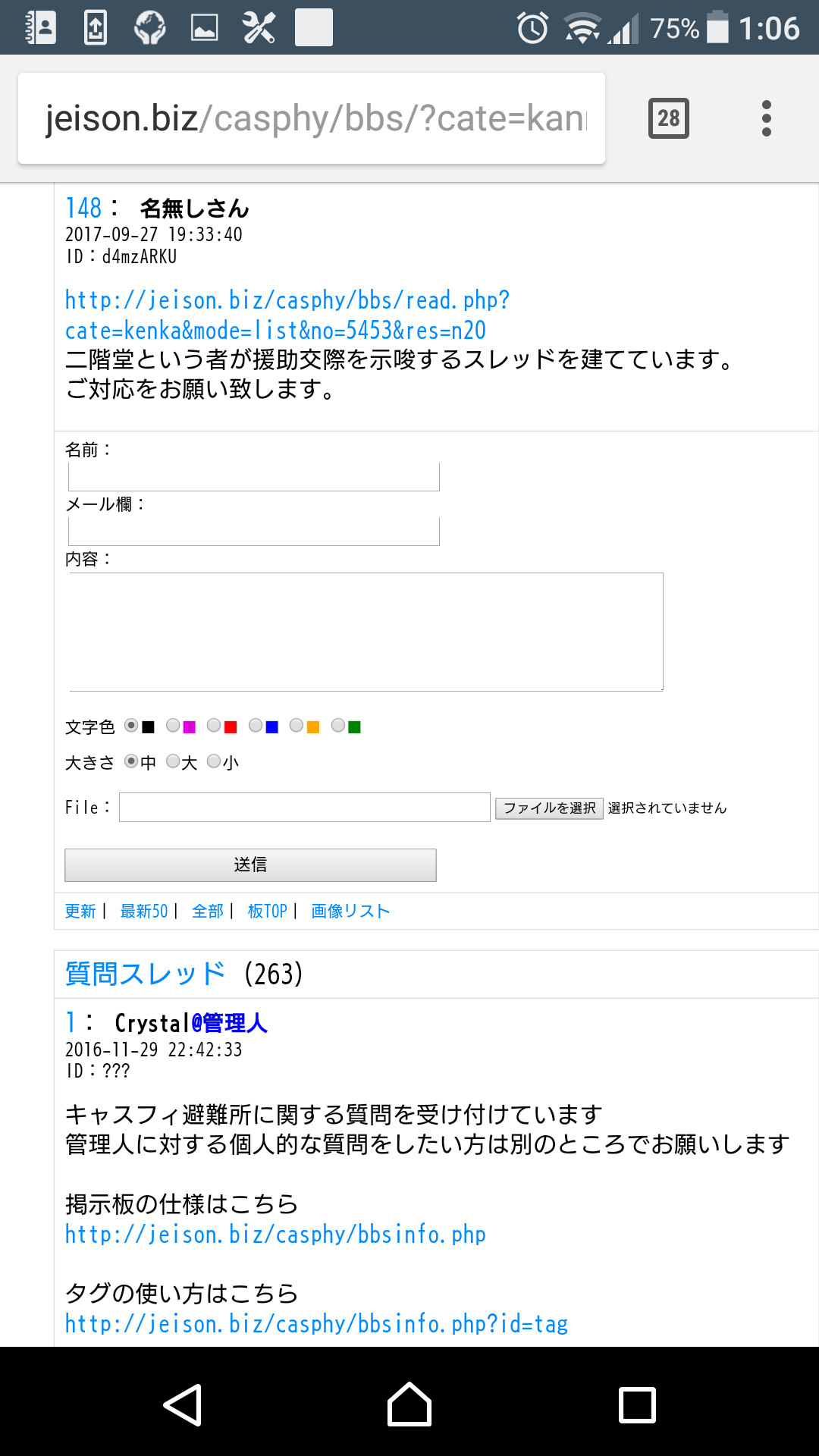Tap the Wi-Fi status bar icon

(582, 28)
